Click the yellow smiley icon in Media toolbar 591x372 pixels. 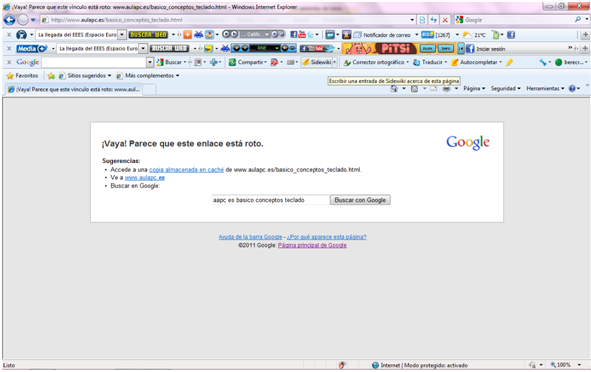[x=208, y=48]
